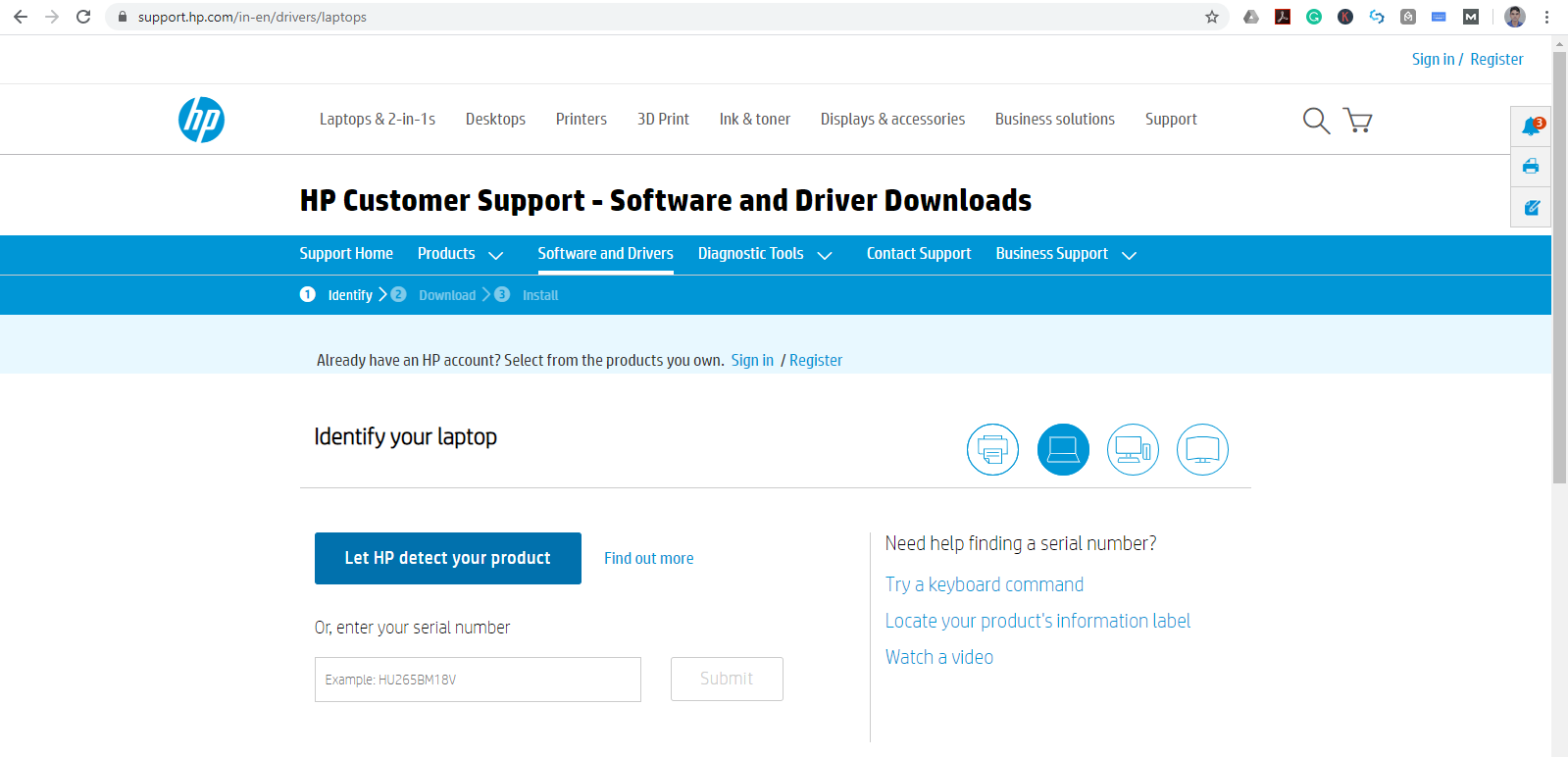
Task: Click the vertical page scrollbar thumb
Action: coord(1559,267)
